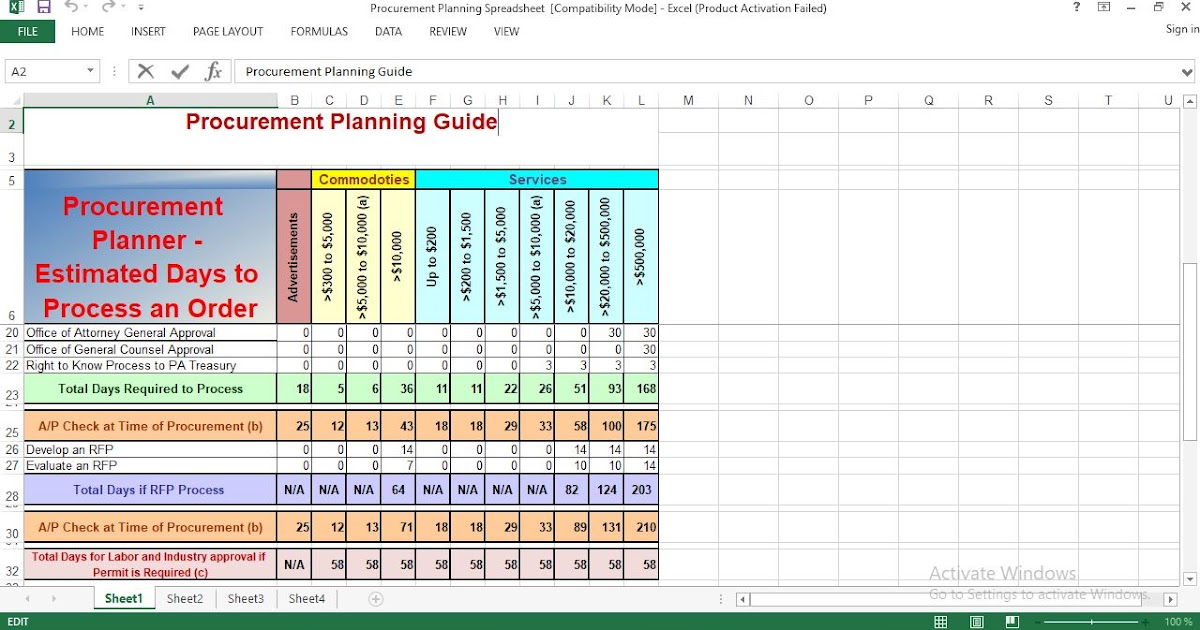Expand the formula bar with its chevron
Screen dimensions: 1200x630
coord(1187,71)
